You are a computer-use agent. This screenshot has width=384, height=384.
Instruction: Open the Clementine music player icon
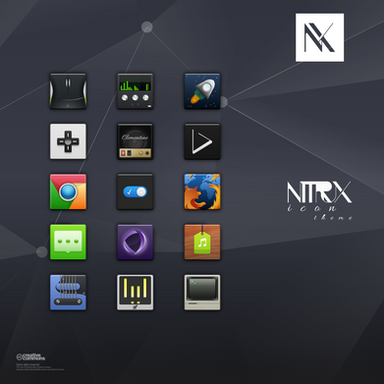pyautogui.click(x=135, y=142)
